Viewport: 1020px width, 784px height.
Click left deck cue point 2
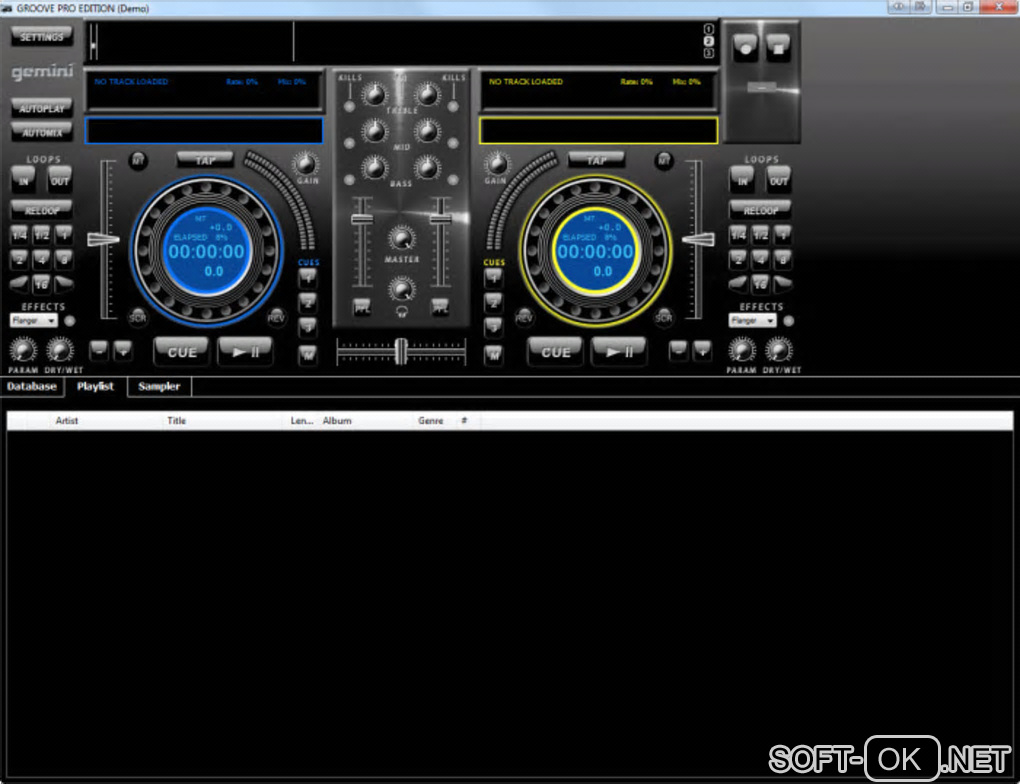click(308, 303)
